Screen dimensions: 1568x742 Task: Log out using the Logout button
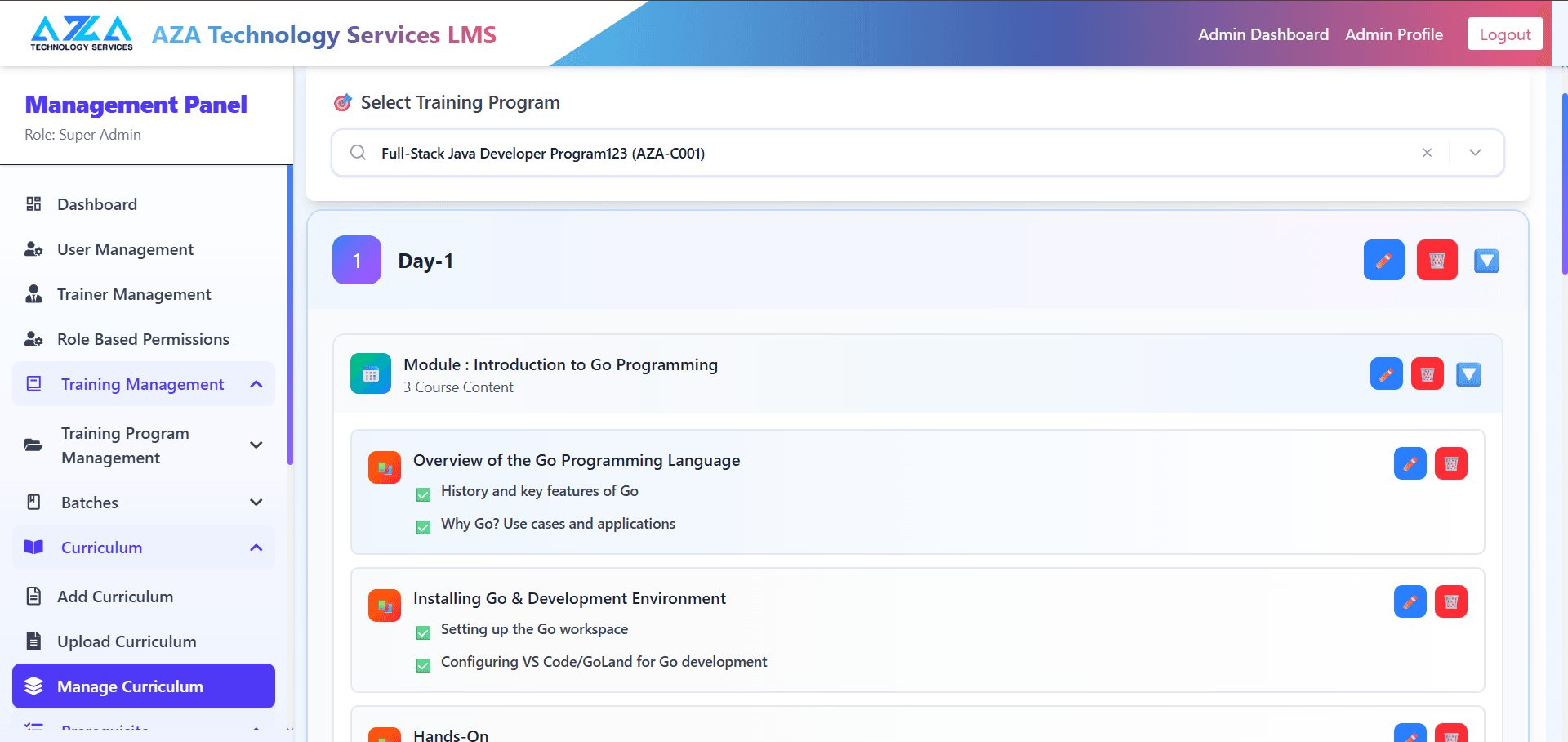point(1505,34)
